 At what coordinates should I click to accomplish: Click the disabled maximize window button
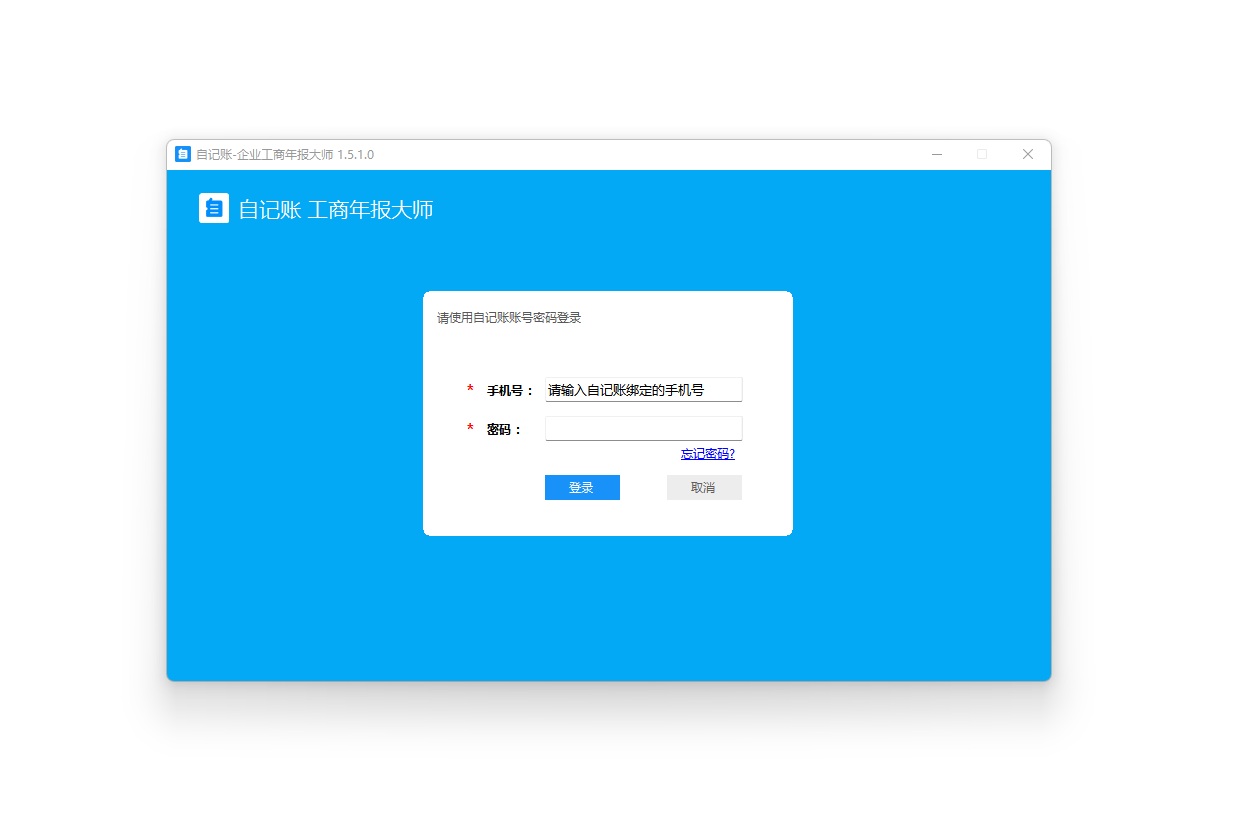click(x=982, y=154)
